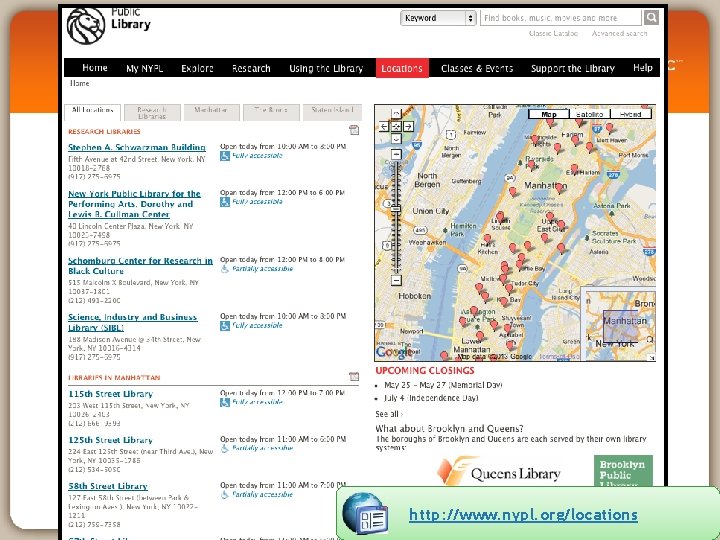Image resolution: width=720 pixels, height=540 pixels.
Task: Open the My NYPL menu item
Action: (x=145, y=68)
